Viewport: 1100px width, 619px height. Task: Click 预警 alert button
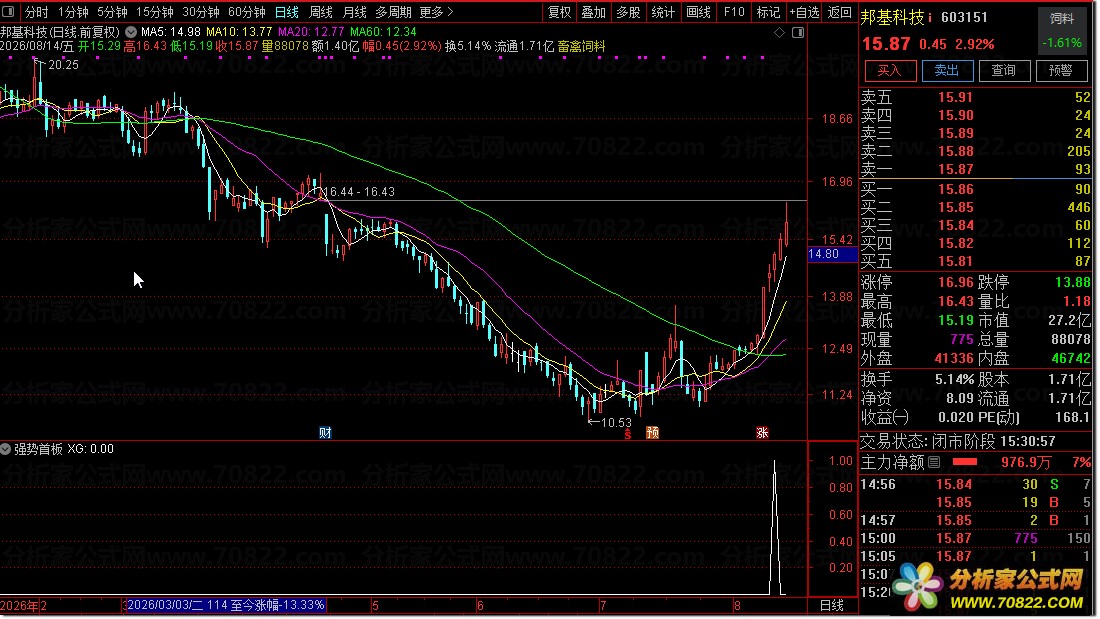(x=1060, y=70)
